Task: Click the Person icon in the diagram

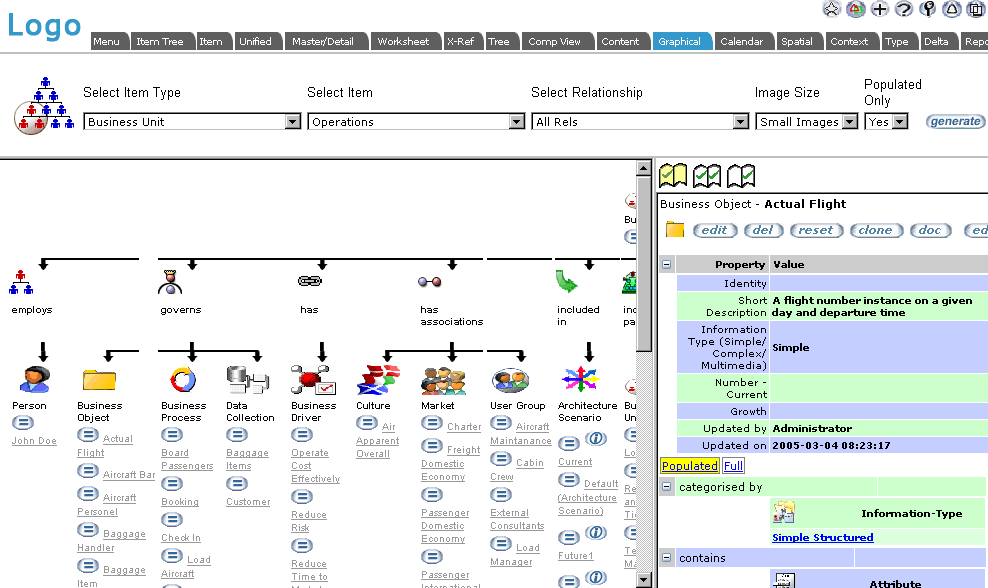Action: [34, 379]
